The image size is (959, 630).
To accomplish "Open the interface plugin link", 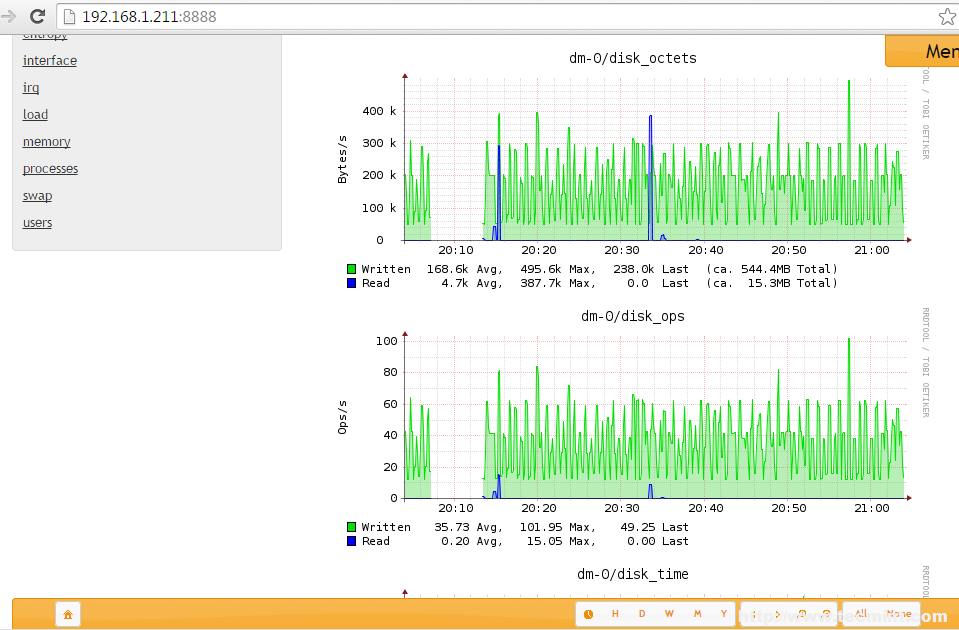I will coord(50,61).
